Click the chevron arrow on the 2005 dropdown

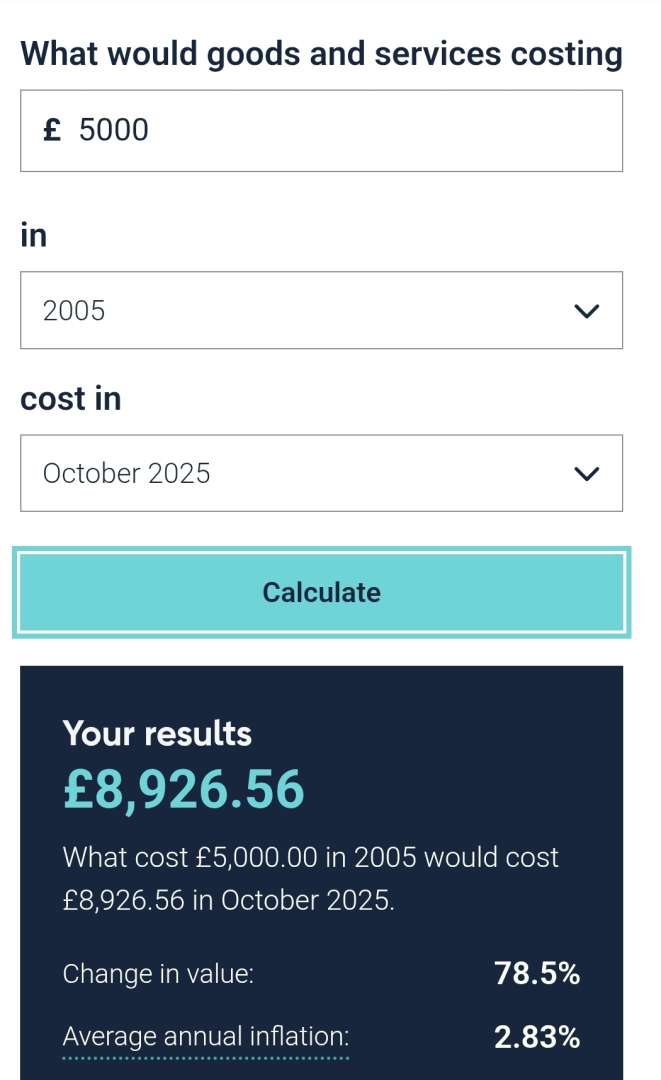586,311
